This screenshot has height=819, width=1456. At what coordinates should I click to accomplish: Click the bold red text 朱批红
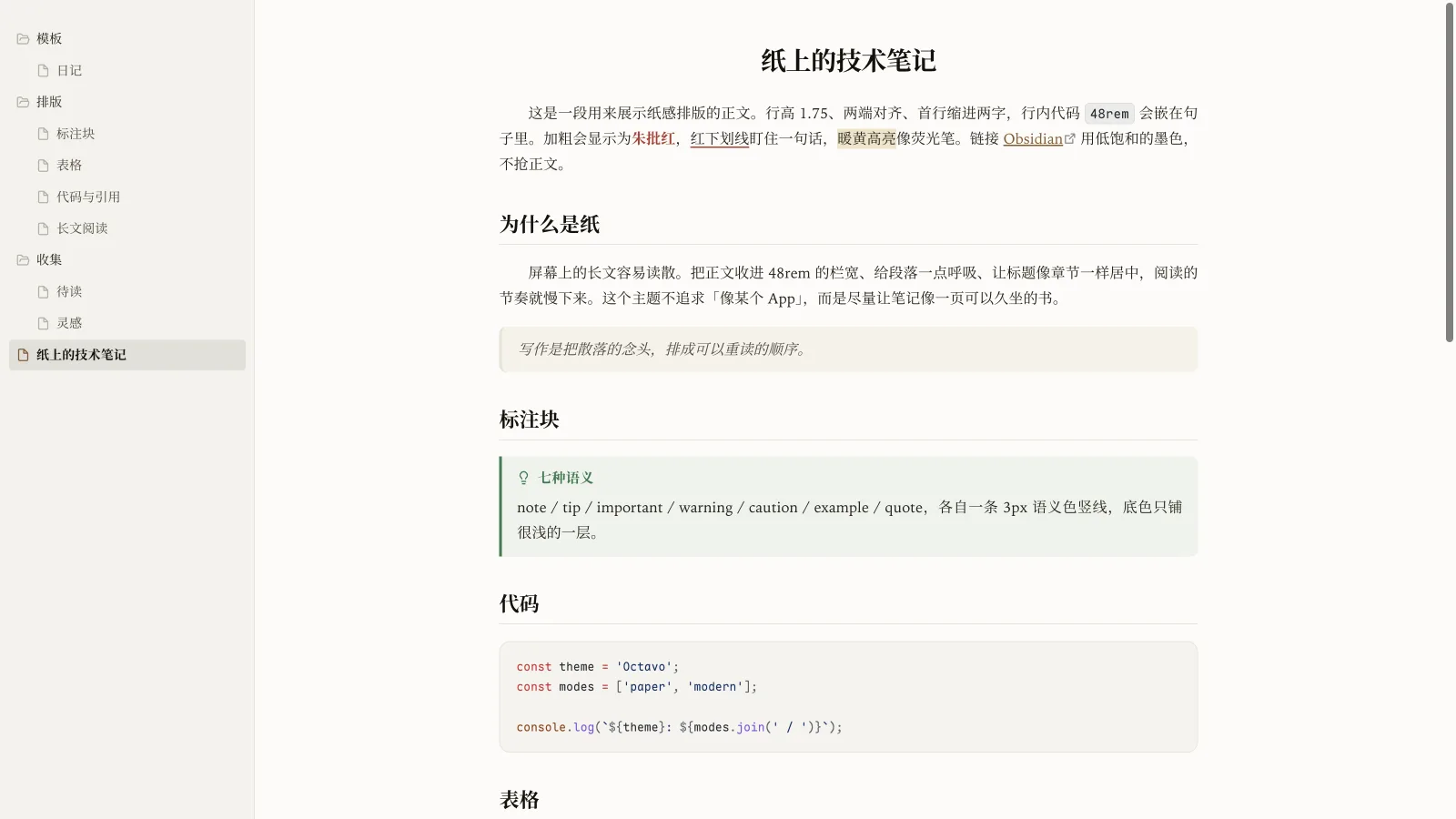point(653,138)
